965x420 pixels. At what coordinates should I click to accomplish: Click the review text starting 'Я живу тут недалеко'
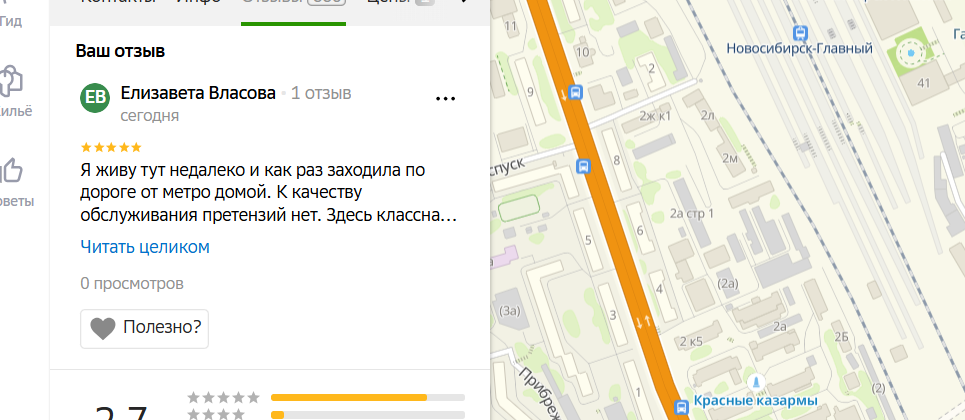coord(268,193)
